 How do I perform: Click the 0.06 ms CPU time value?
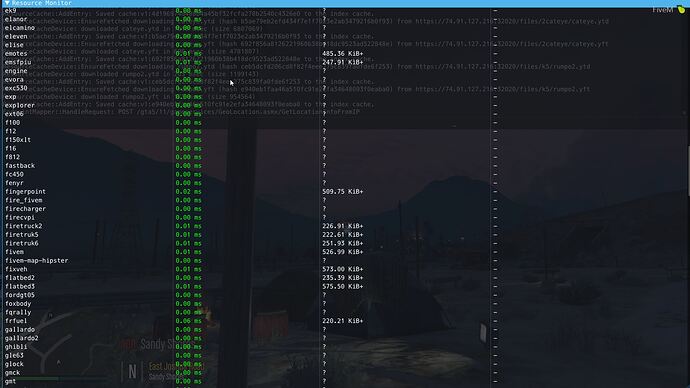188,321
